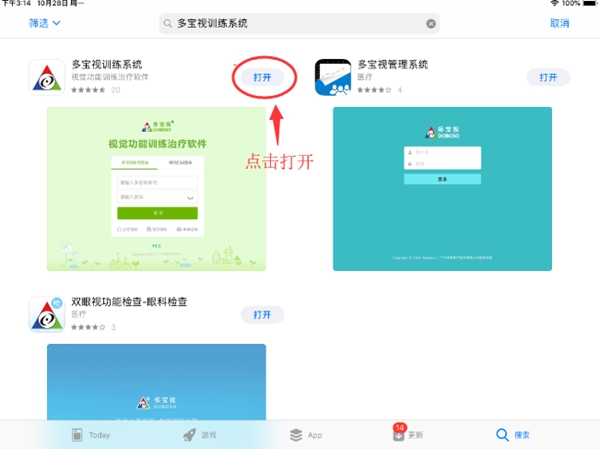Tap the magnifier icon in tab bar
Screen dimensions: 600x449
(502, 435)
